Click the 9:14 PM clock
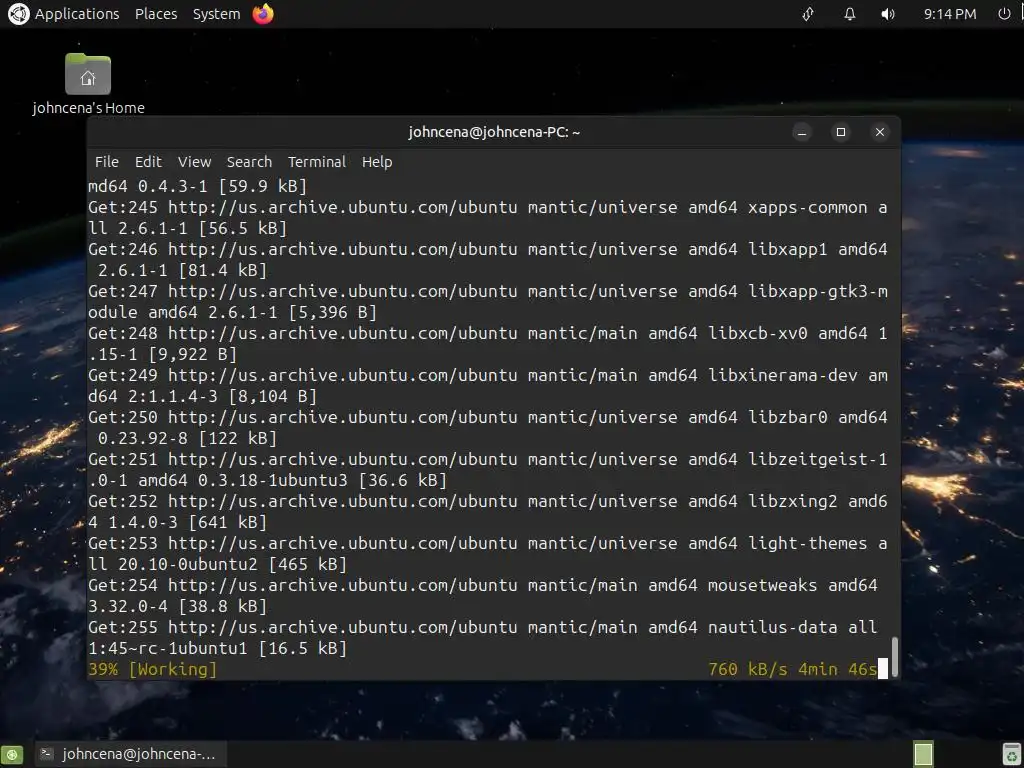Screen dimensions: 1024x768 [x=950, y=14]
